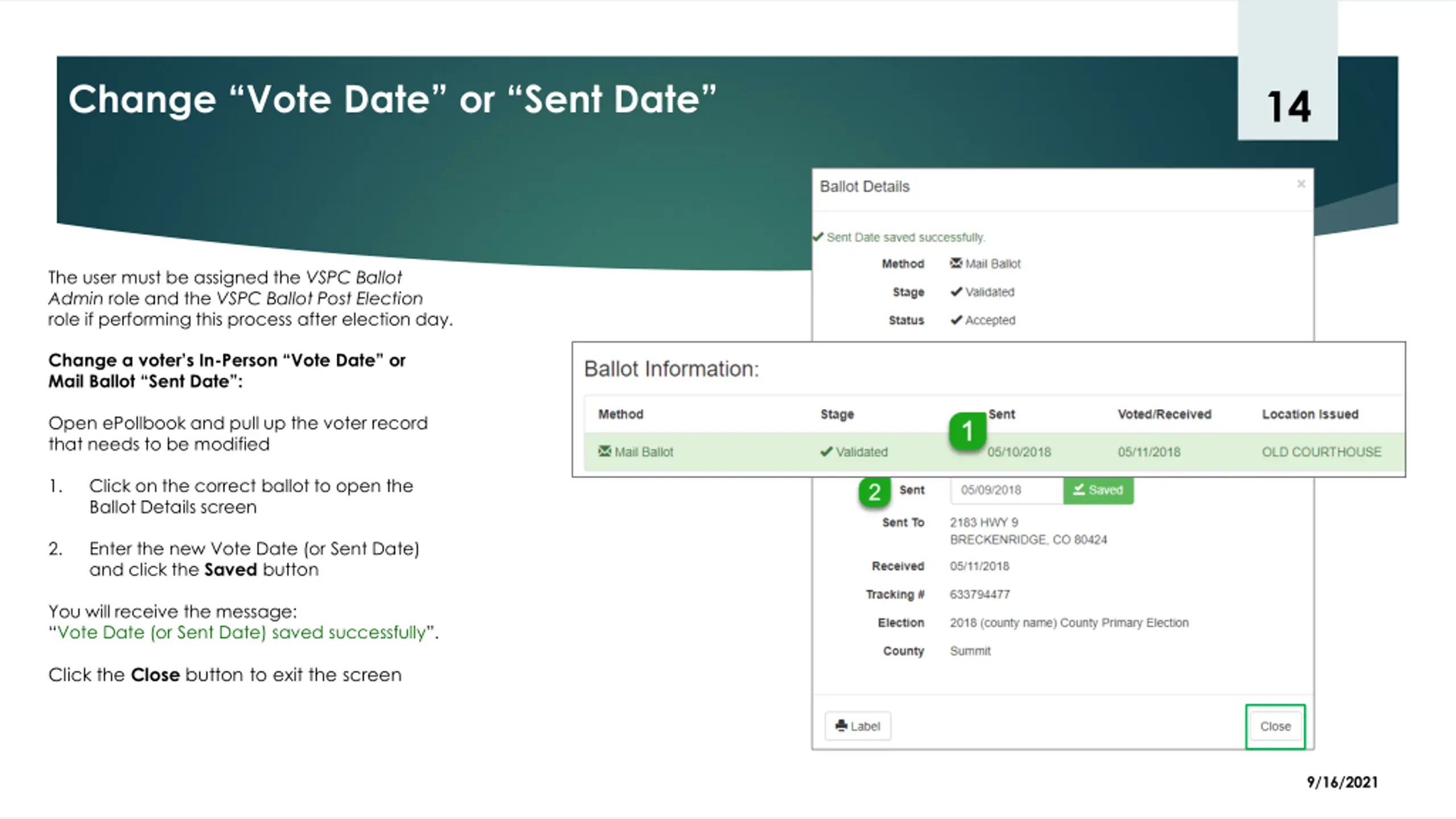1456x819 pixels.
Task: Click the Method column header
Action: [x=621, y=414]
